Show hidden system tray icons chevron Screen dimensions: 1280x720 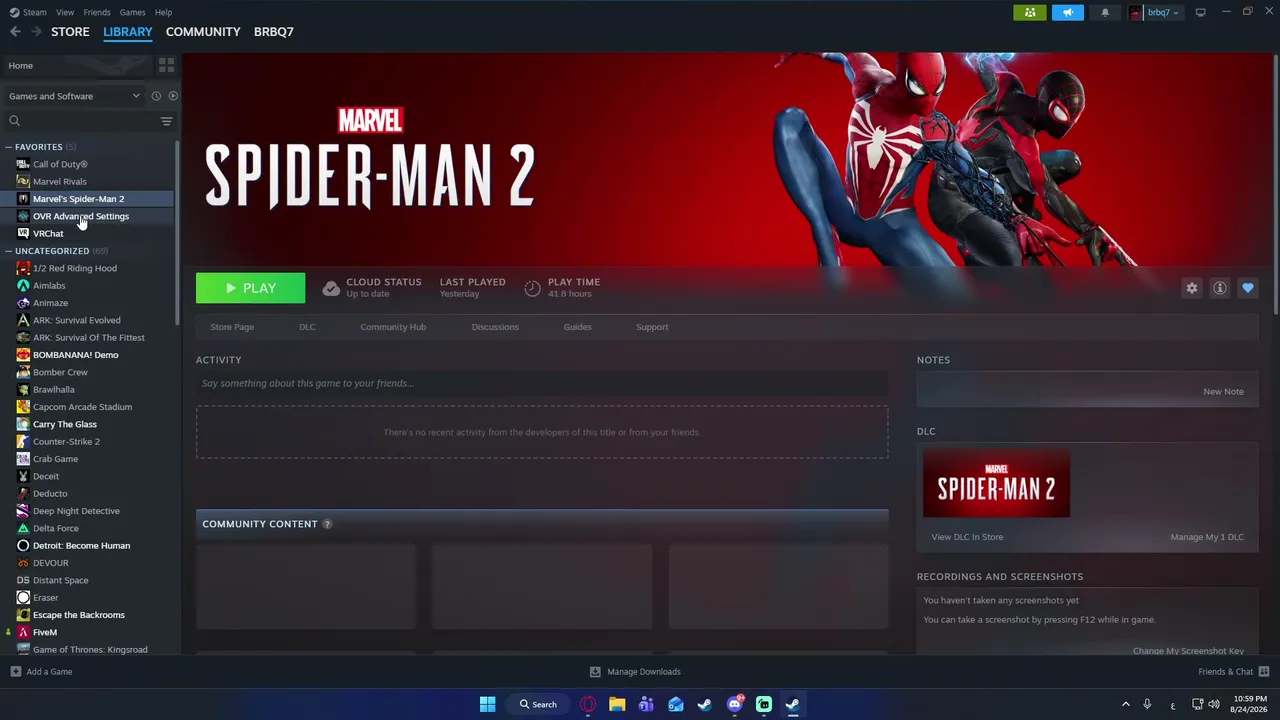click(1125, 704)
